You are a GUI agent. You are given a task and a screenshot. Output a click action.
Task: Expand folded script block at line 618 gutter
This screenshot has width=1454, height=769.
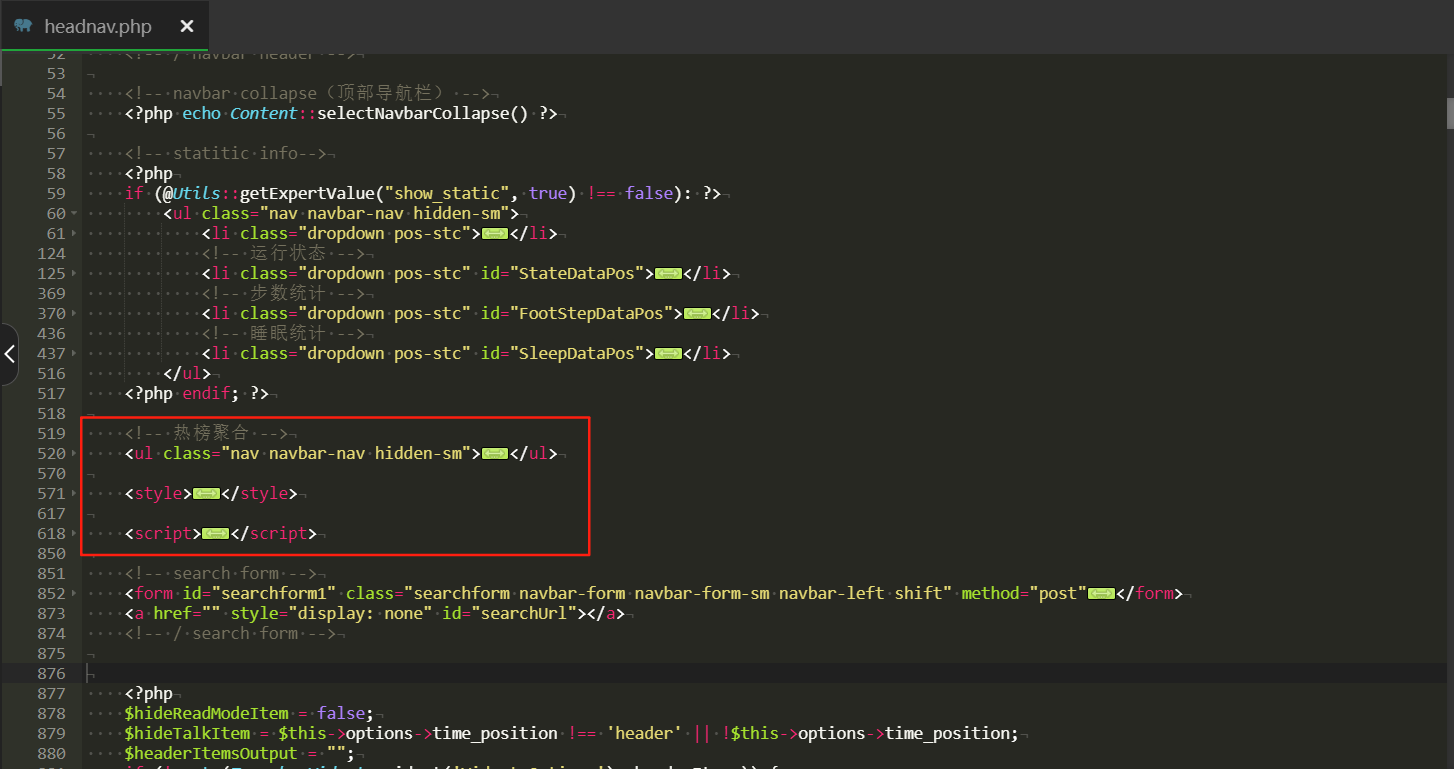75,534
